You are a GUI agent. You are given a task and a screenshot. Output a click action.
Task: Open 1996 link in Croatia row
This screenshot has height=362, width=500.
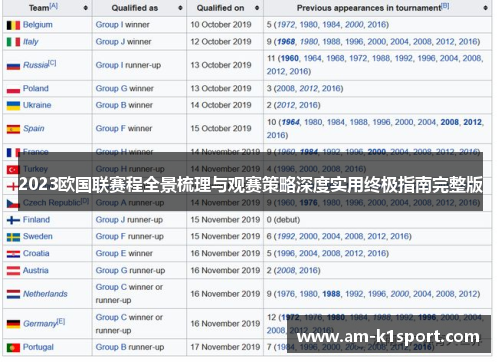point(286,253)
